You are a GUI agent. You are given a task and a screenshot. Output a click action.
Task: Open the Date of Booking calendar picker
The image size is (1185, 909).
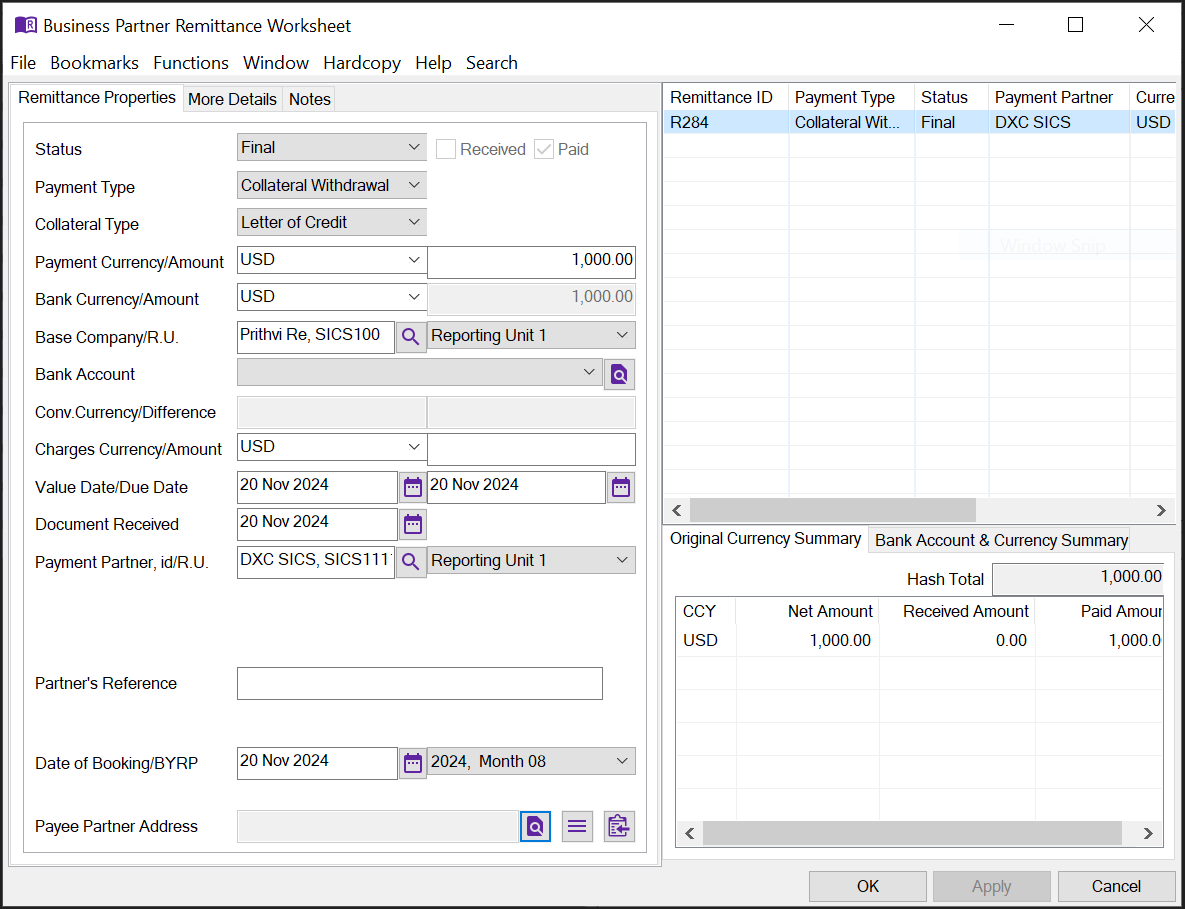pyautogui.click(x=413, y=763)
